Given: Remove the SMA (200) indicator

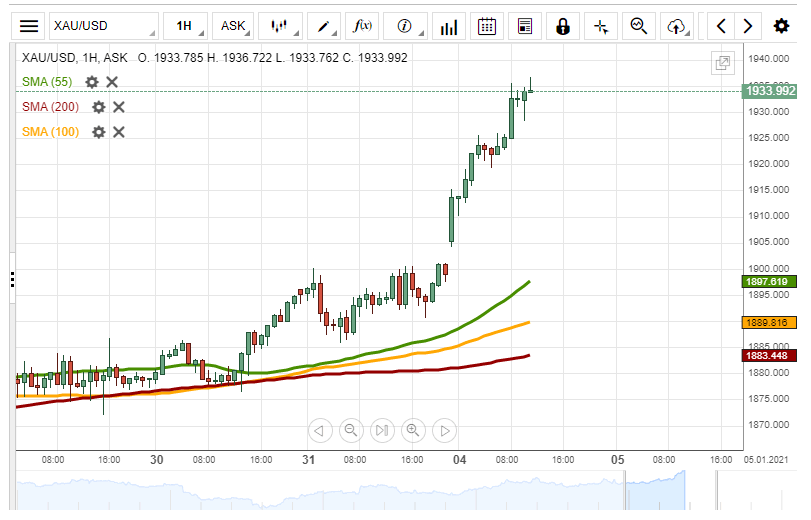Looking at the screenshot, I should (x=118, y=107).
